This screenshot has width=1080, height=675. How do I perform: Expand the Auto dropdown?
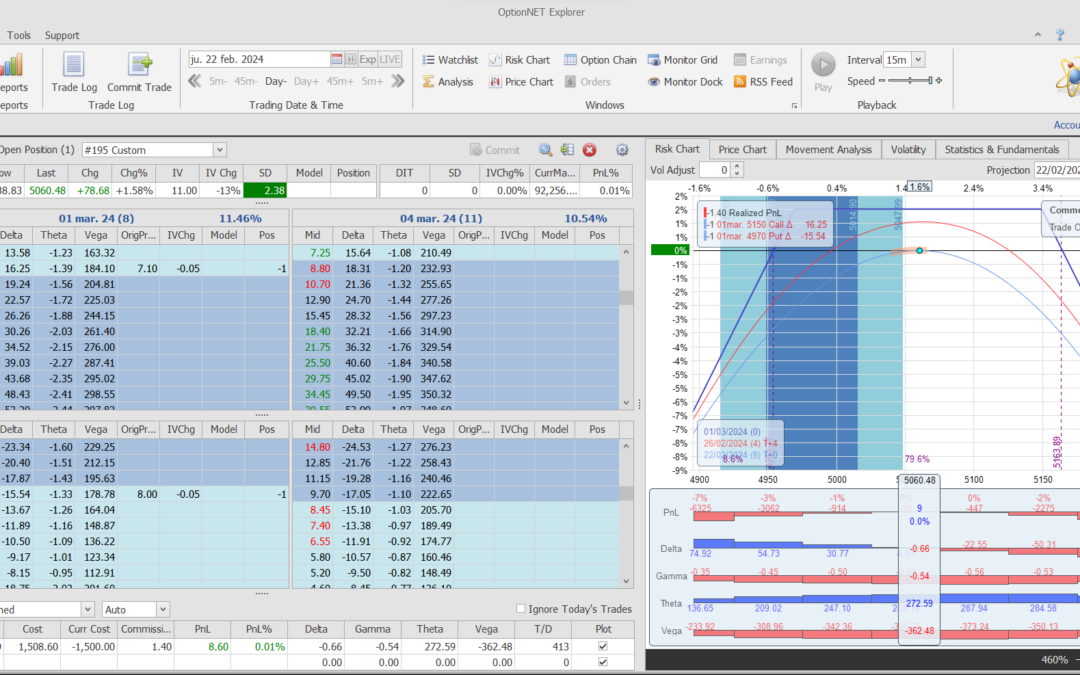[x=162, y=609]
